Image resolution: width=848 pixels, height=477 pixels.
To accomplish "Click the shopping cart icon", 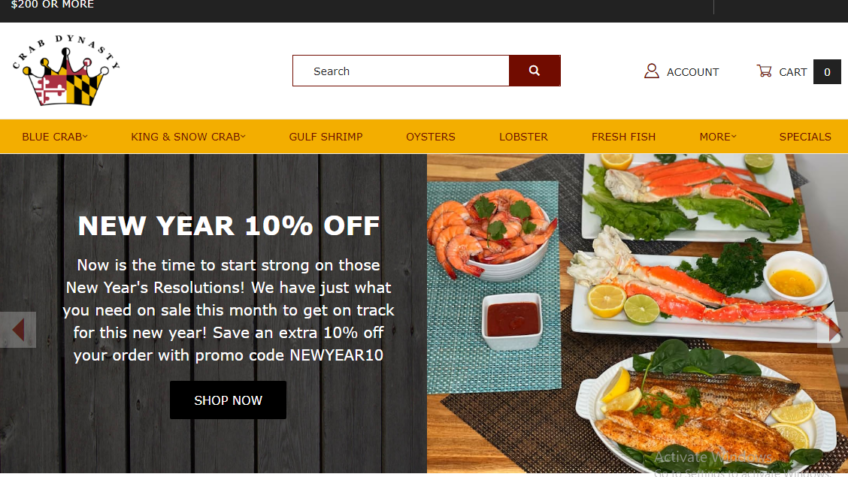I will (764, 71).
